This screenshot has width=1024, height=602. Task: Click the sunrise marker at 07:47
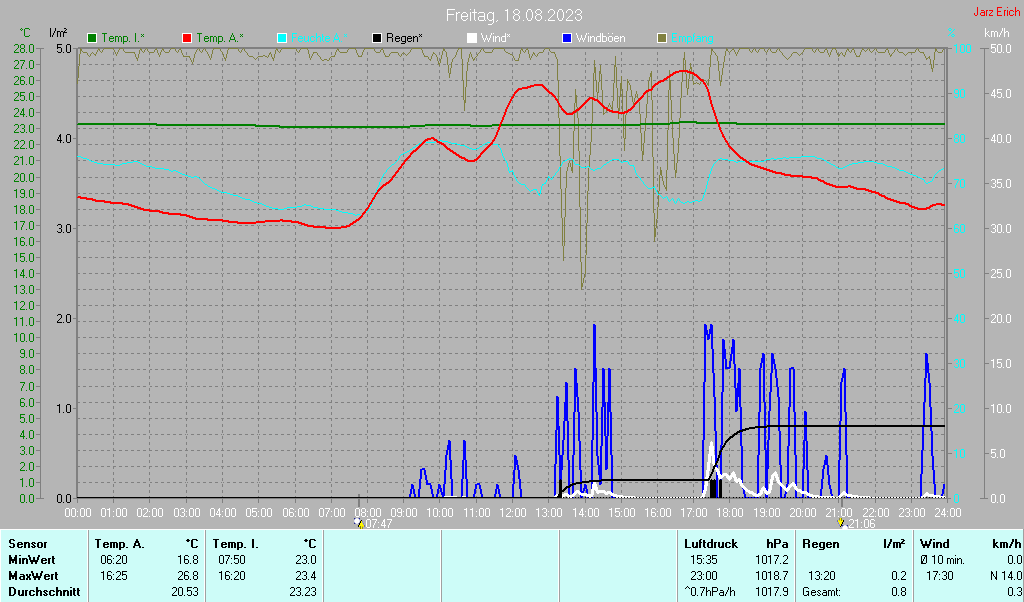[x=359, y=523]
